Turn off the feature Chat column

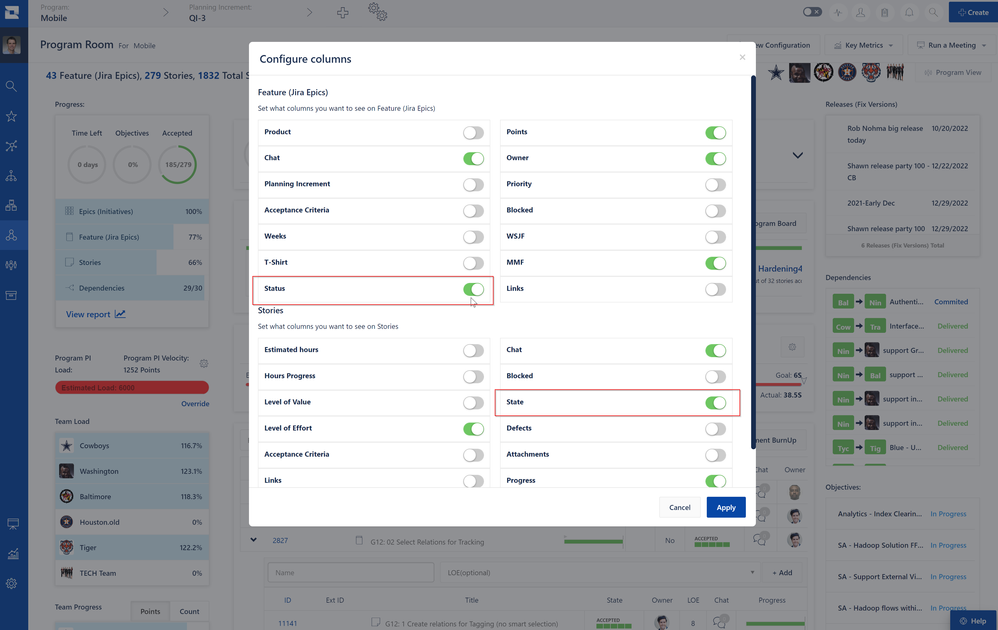(473, 158)
